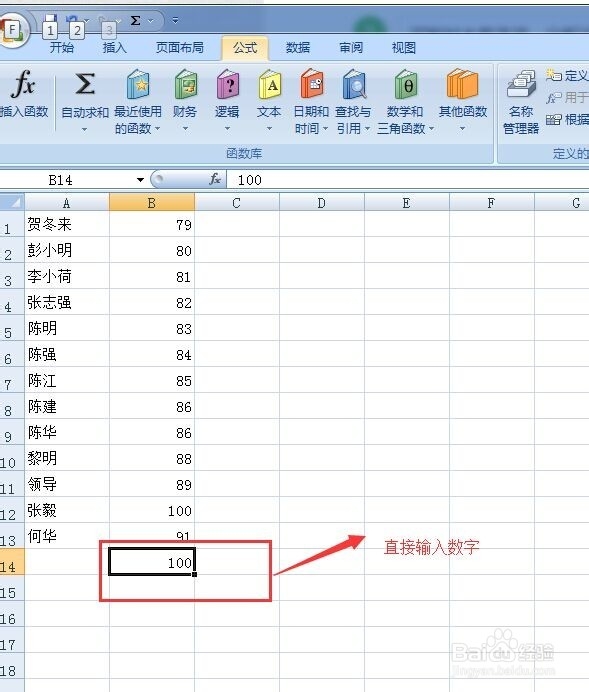Screen dimensions: 589x692
Task: Click the Save icon in quick access toolbar
Action: point(50,19)
